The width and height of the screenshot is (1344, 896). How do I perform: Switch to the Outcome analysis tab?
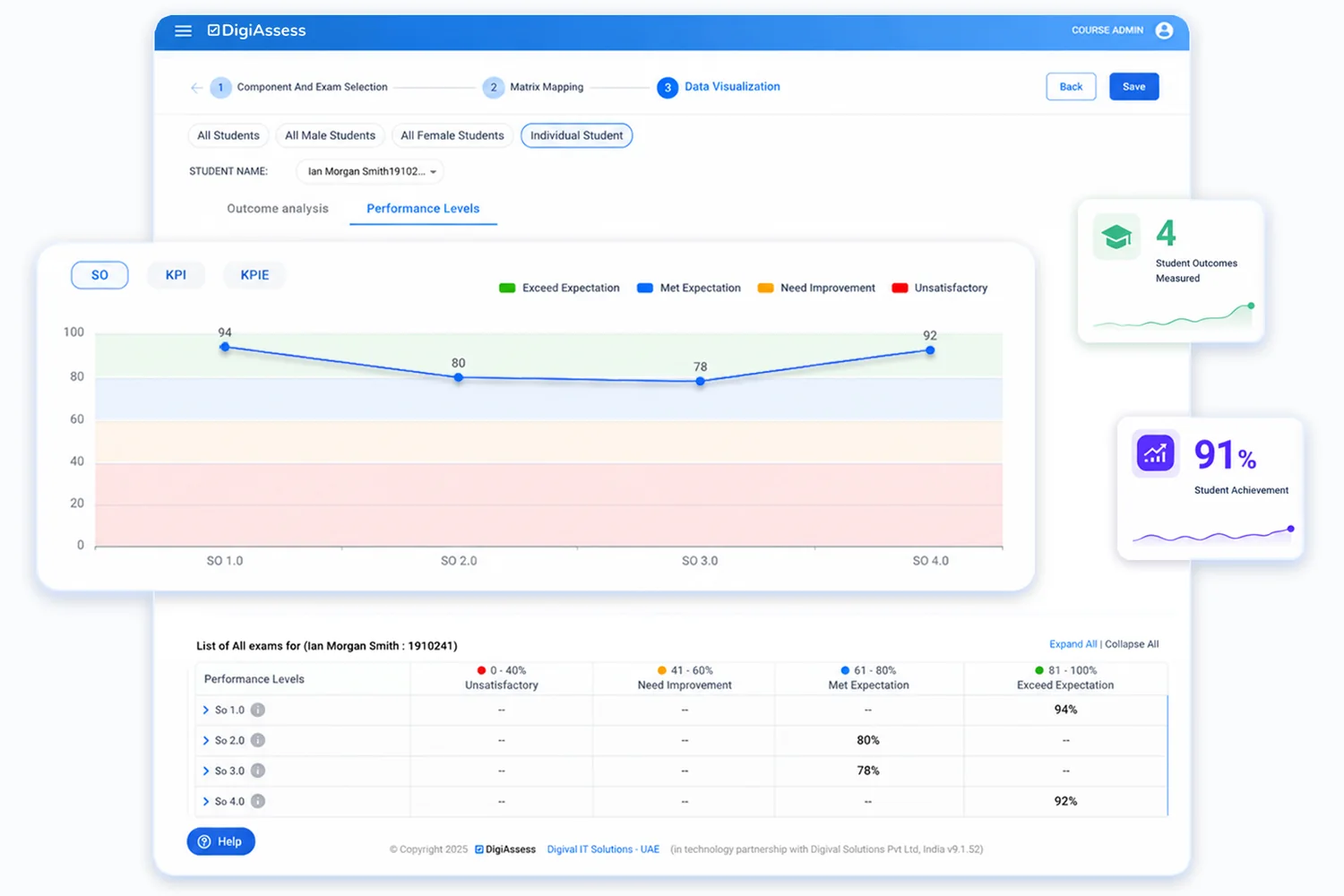(x=278, y=208)
